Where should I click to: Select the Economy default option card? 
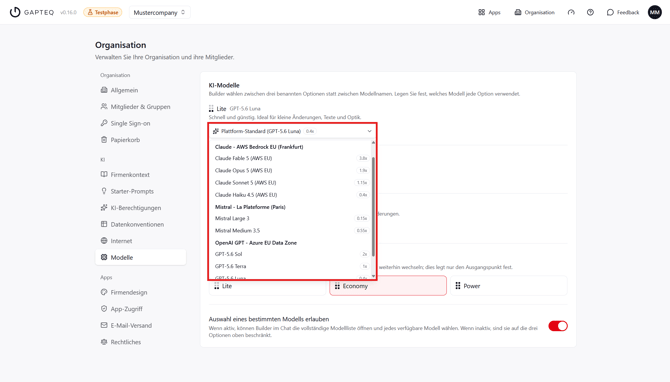point(388,286)
